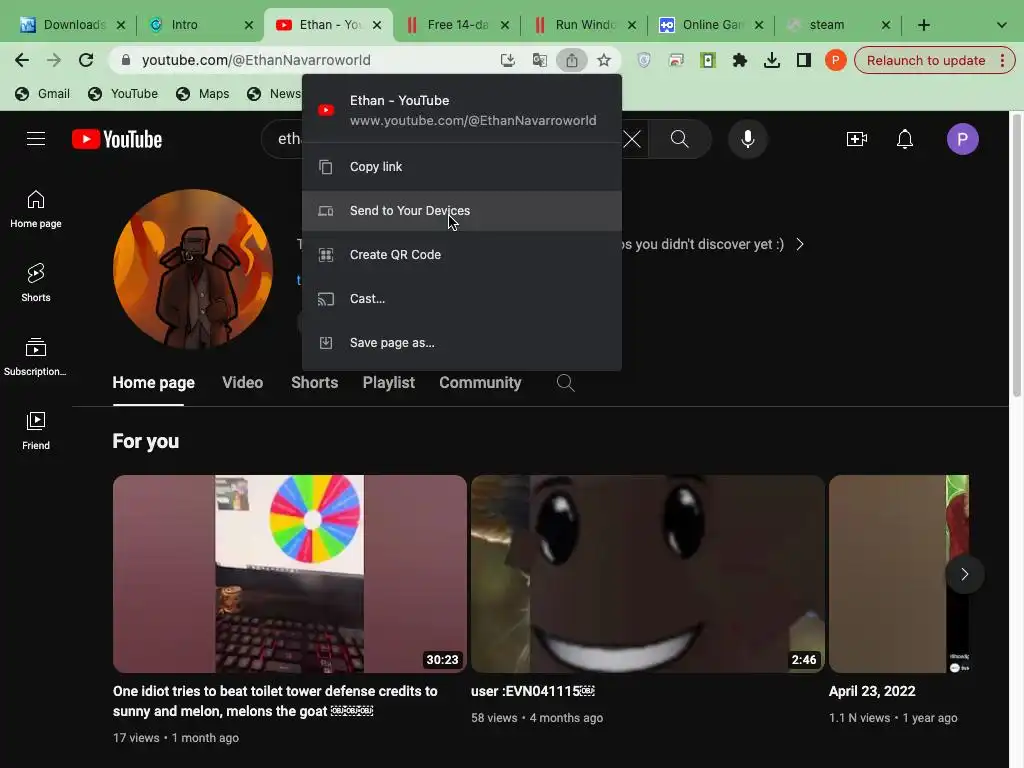Open Subscriptions in the sidebar
The image size is (1024, 768).
coord(36,357)
